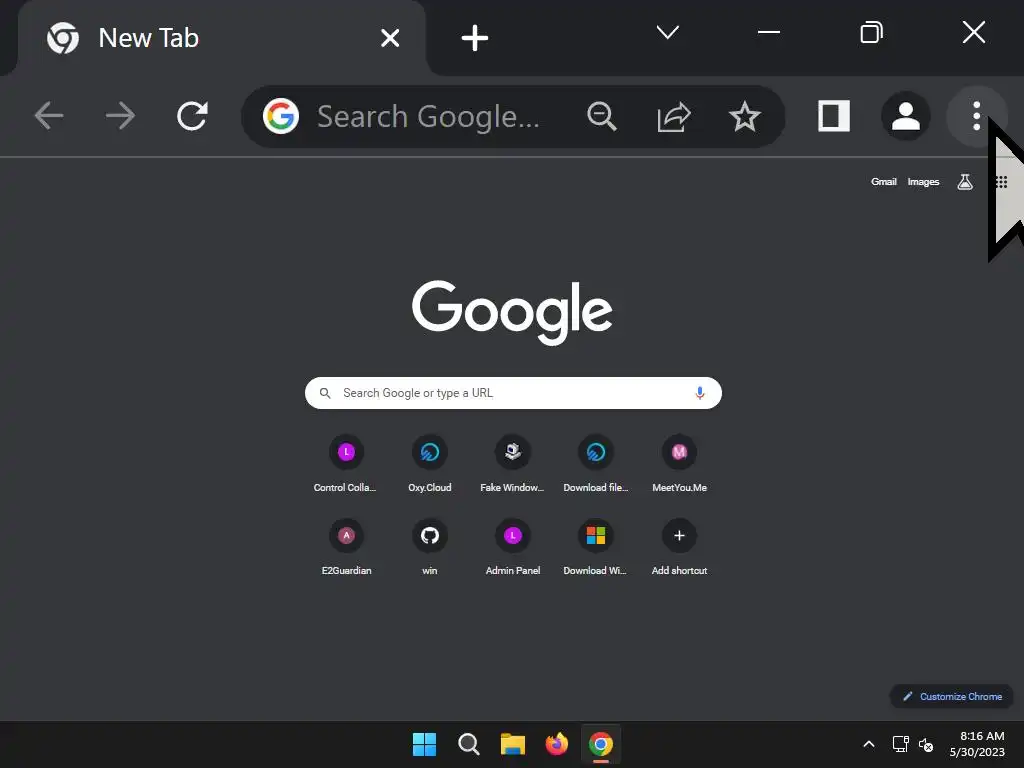Click the zoom magnifier in address bar
The height and width of the screenshot is (768, 1024).
pyautogui.click(x=601, y=116)
